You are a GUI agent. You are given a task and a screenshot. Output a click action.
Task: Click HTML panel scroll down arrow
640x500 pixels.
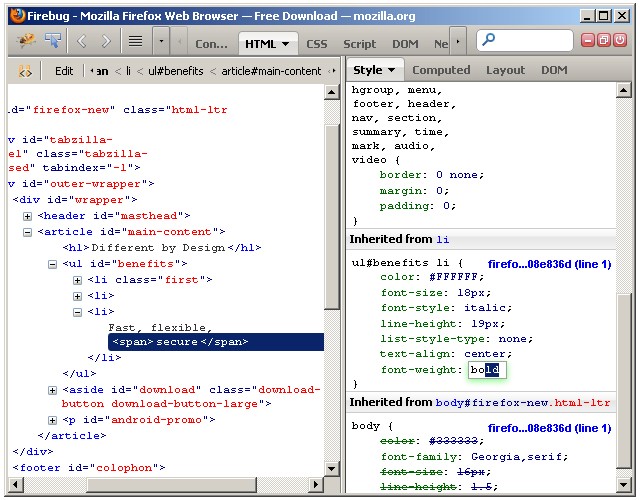[x=332, y=469]
